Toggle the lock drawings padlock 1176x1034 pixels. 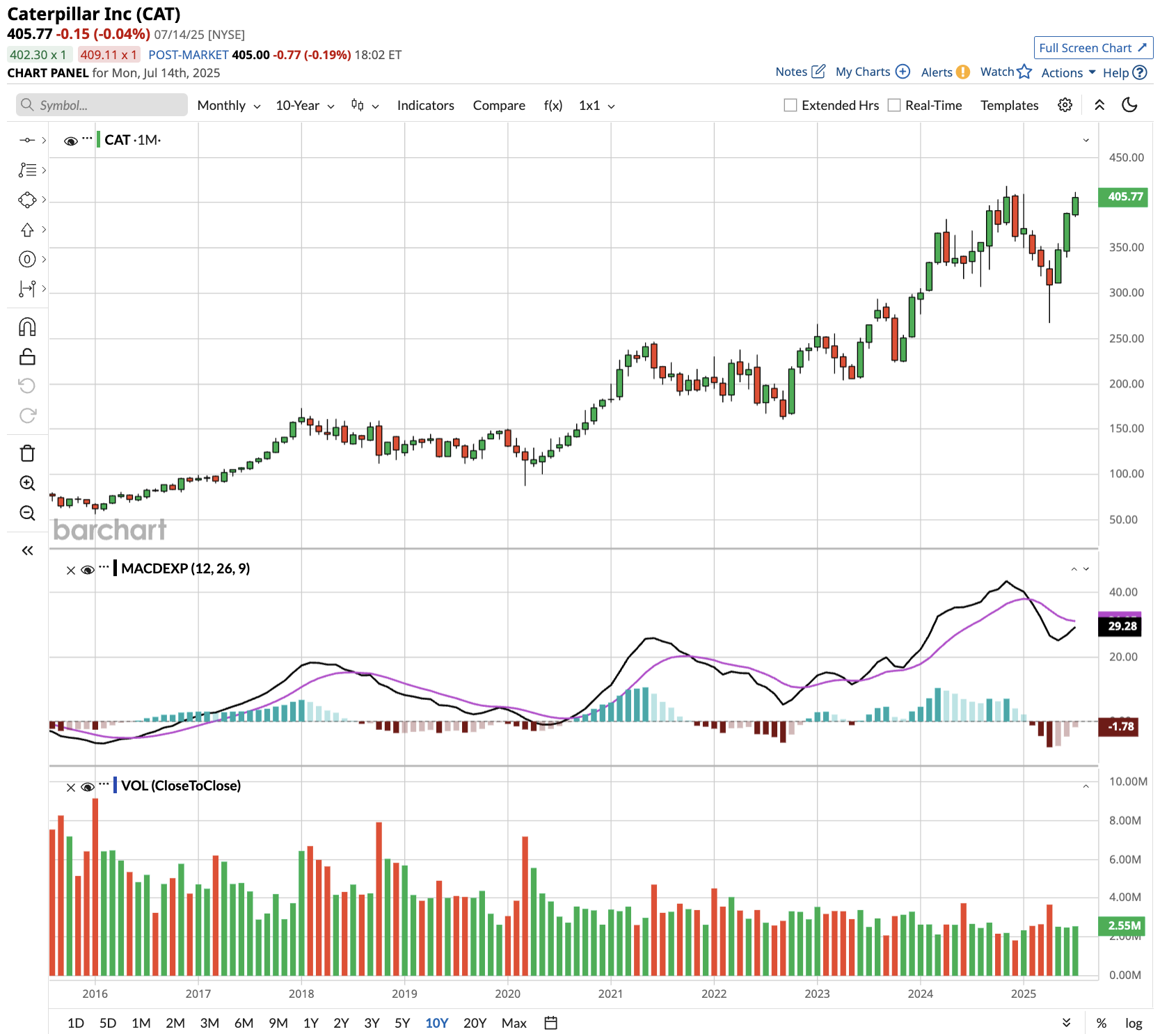click(27, 356)
